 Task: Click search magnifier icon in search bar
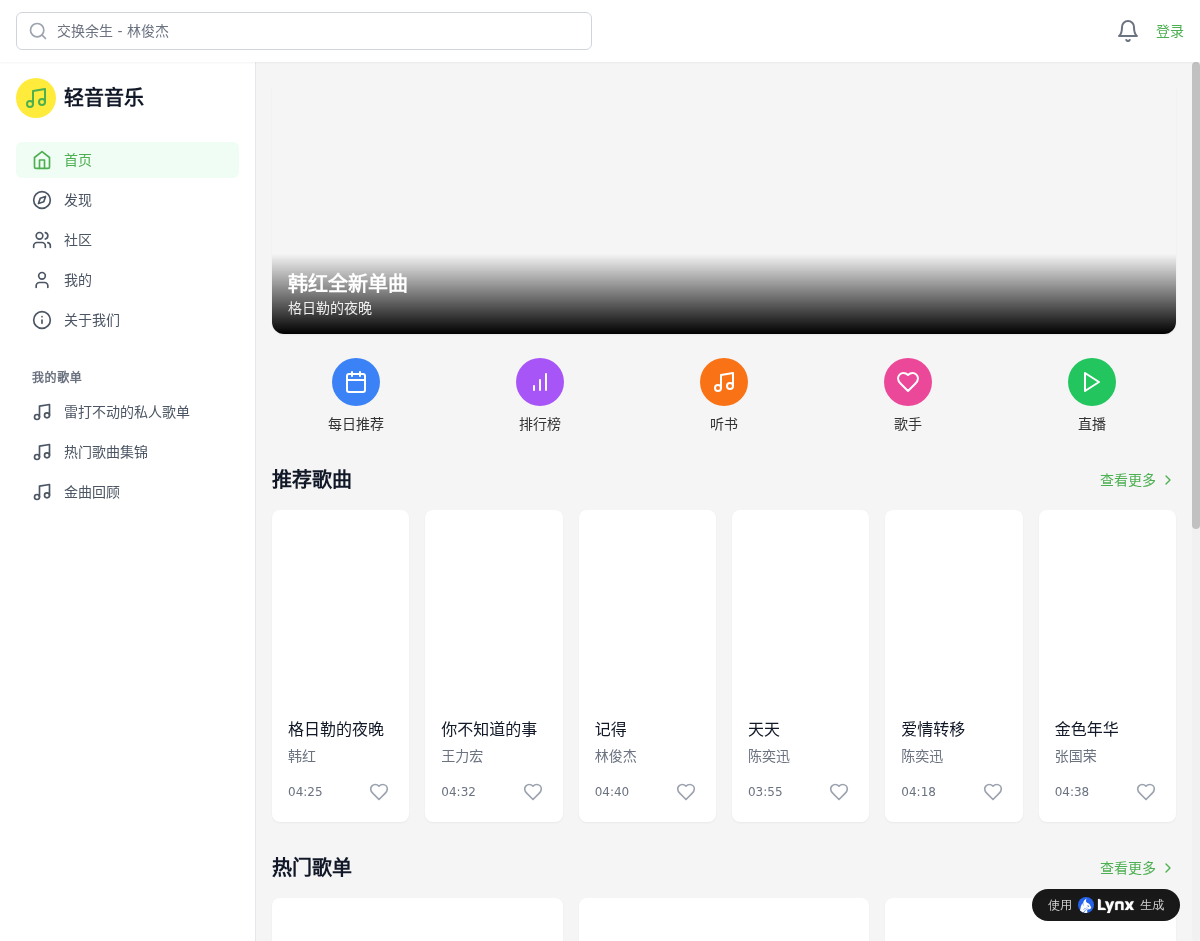pyautogui.click(x=38, y=31)
